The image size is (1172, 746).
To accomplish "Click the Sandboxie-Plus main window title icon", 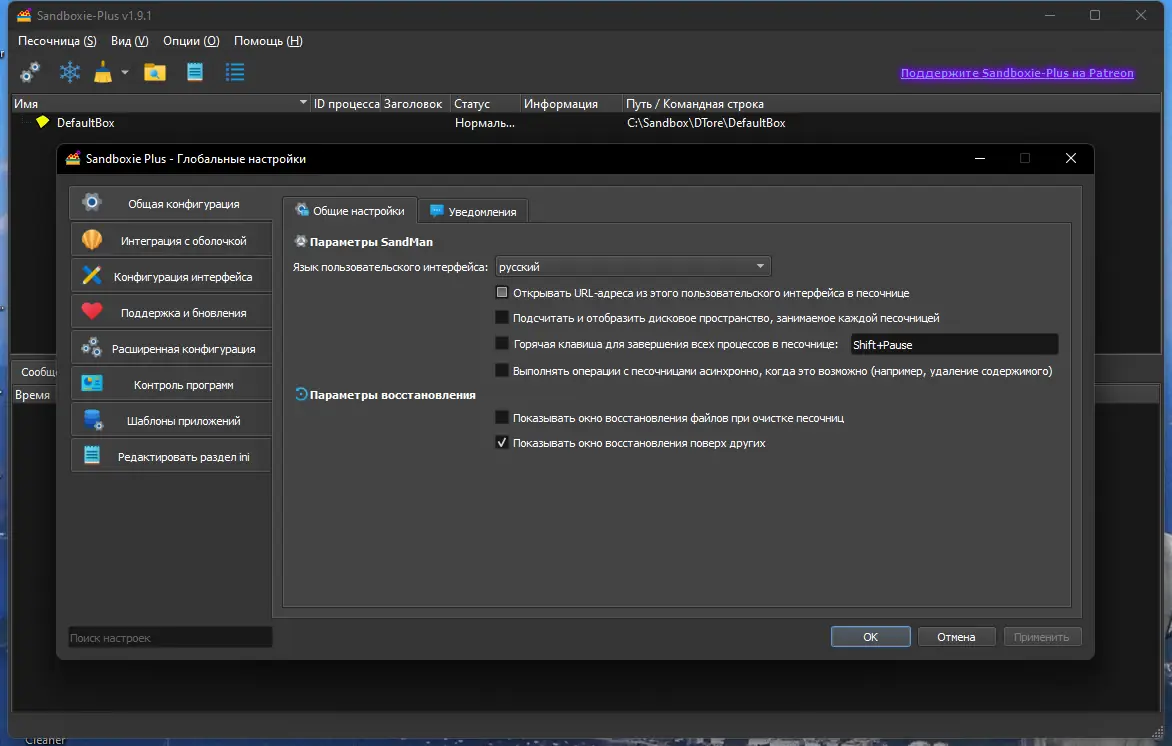I will click(25, 15).
